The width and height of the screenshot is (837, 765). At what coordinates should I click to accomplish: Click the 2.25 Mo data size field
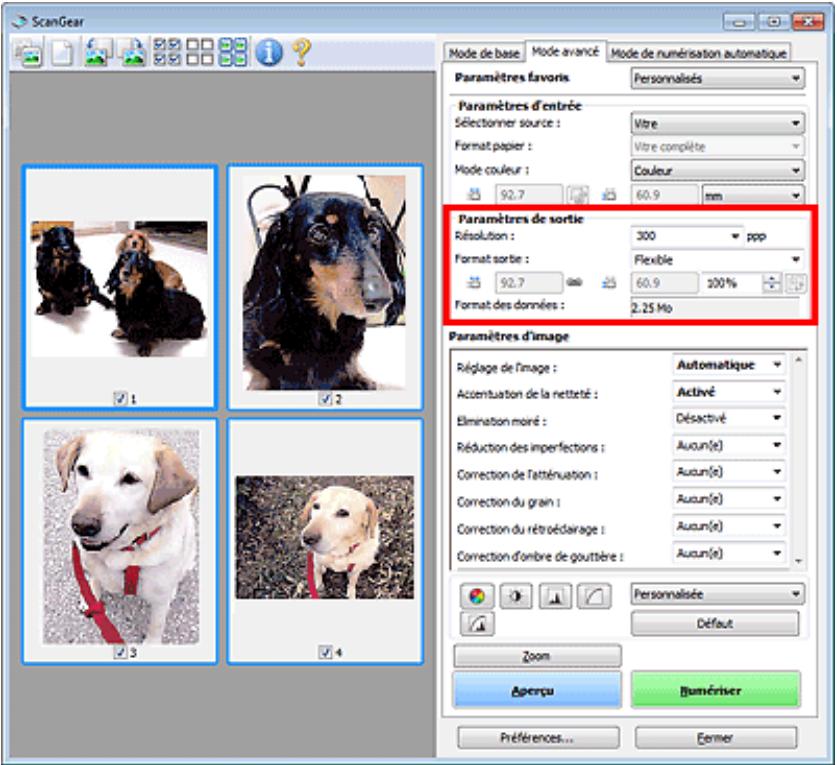coord(715,308)
